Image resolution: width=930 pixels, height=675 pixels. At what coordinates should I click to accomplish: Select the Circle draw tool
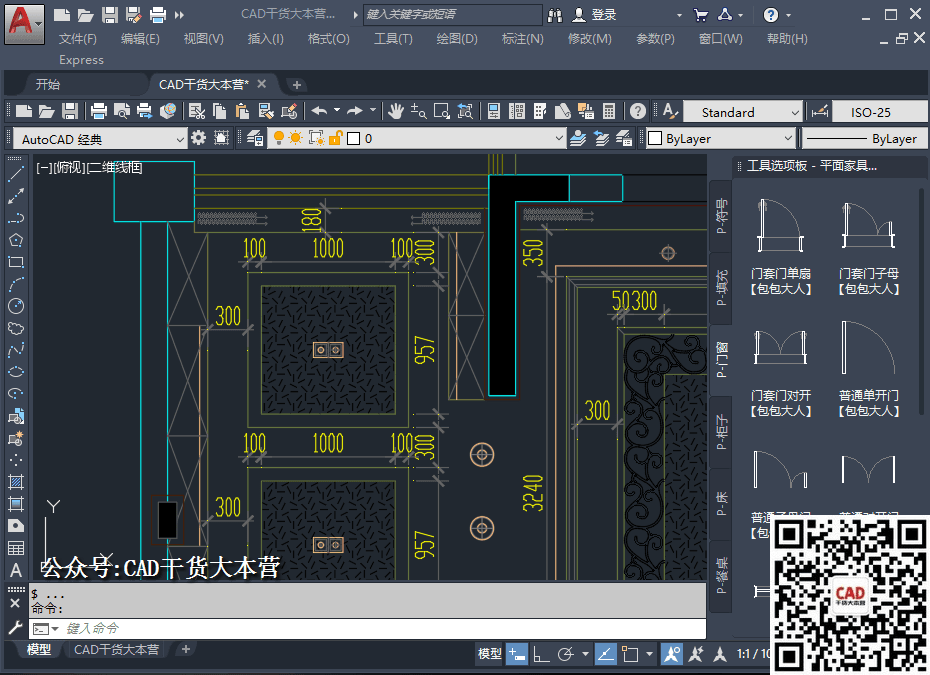click(16, 306)
